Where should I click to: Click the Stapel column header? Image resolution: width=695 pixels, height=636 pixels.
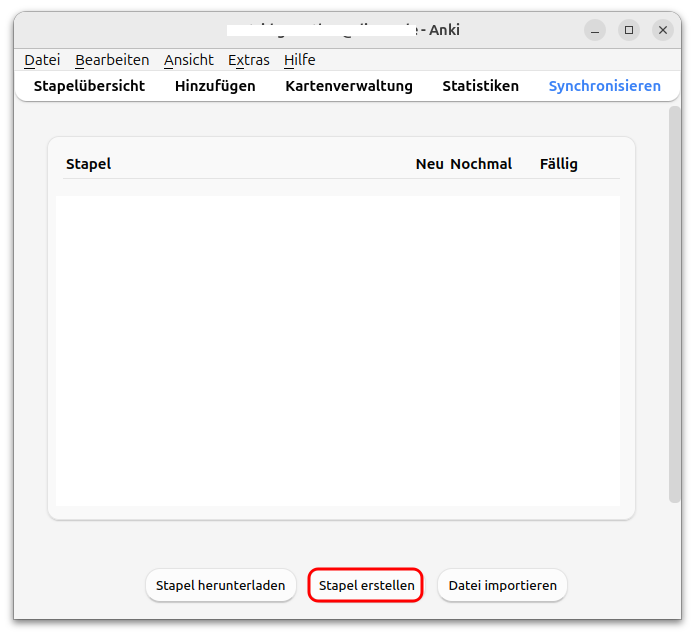[88, 164]
